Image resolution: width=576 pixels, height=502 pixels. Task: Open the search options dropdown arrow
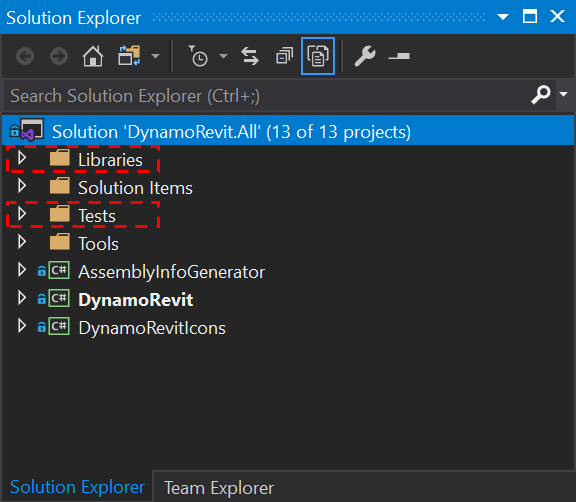click(x=564, y=94)
